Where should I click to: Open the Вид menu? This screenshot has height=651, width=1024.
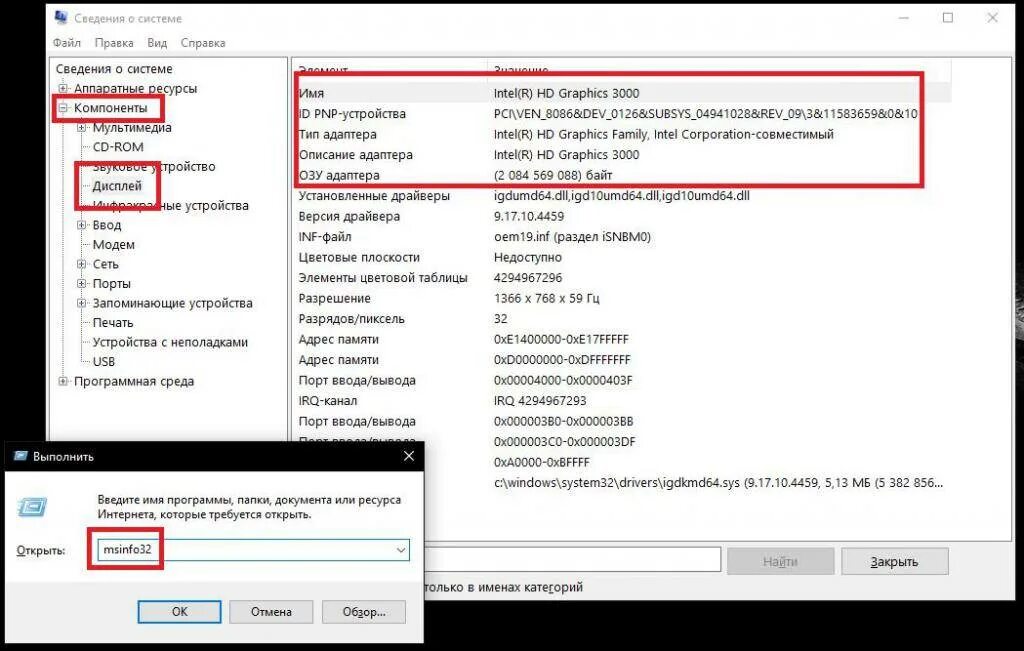pos(157,42)
